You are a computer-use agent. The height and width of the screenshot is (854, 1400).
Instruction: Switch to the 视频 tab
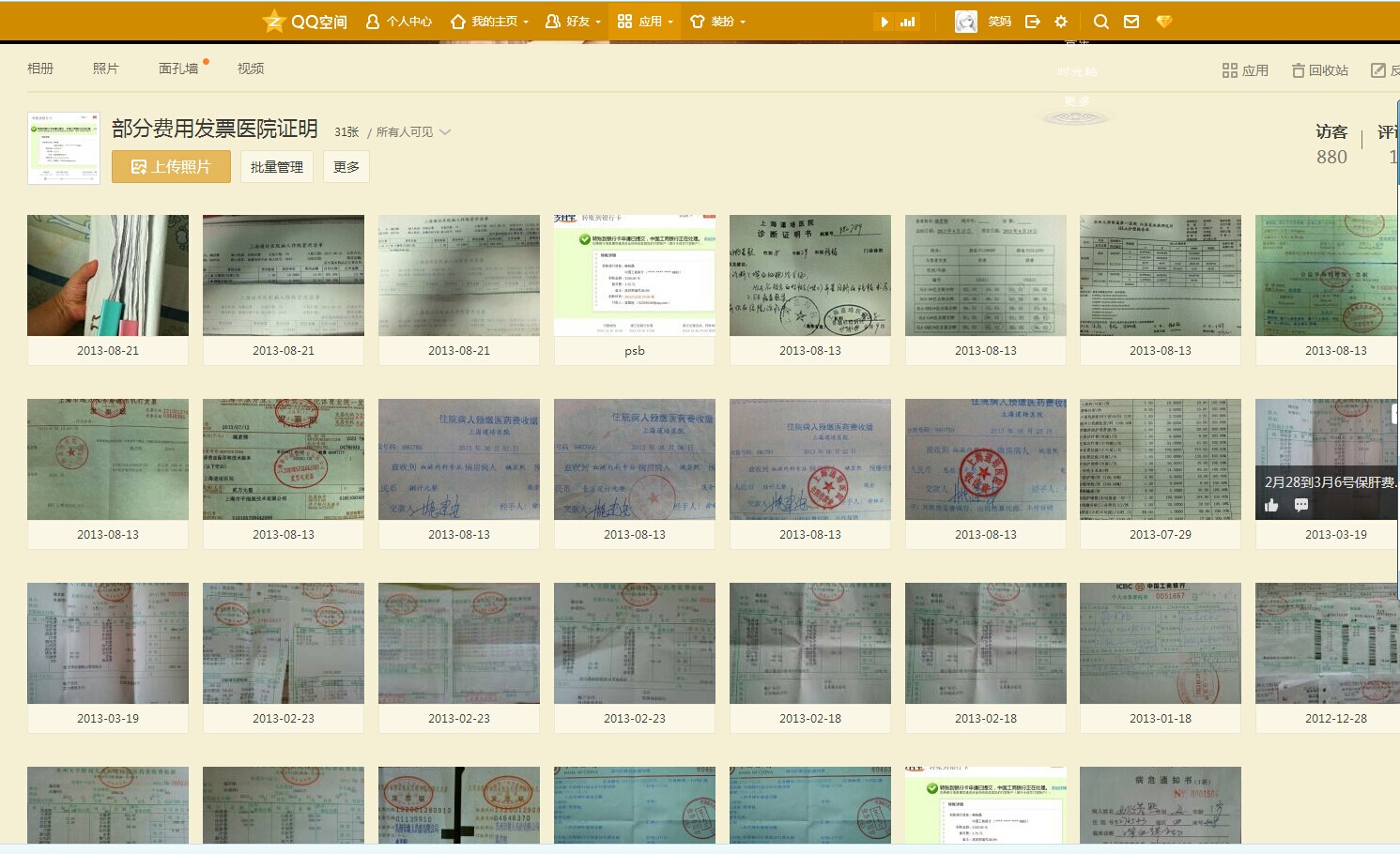[x=251, y=69]
